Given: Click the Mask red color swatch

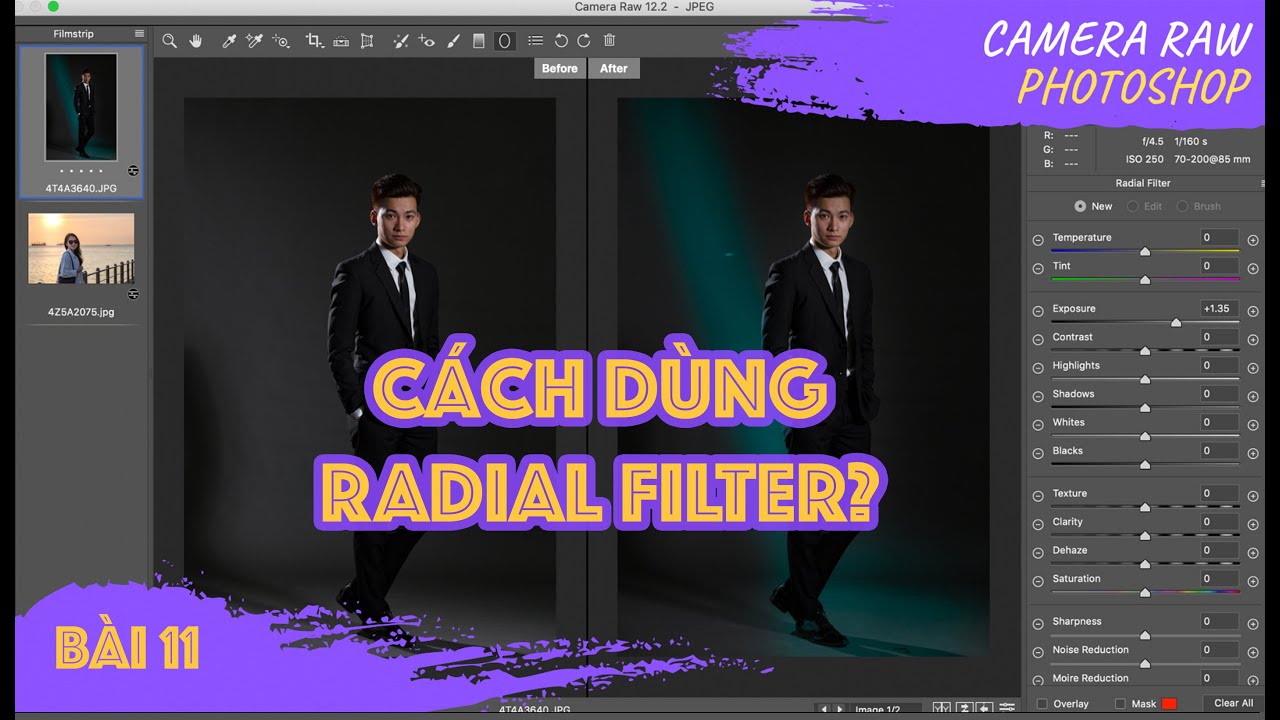Looking at the screenshot, I should pyautogui.click(x=1169, y=704).
